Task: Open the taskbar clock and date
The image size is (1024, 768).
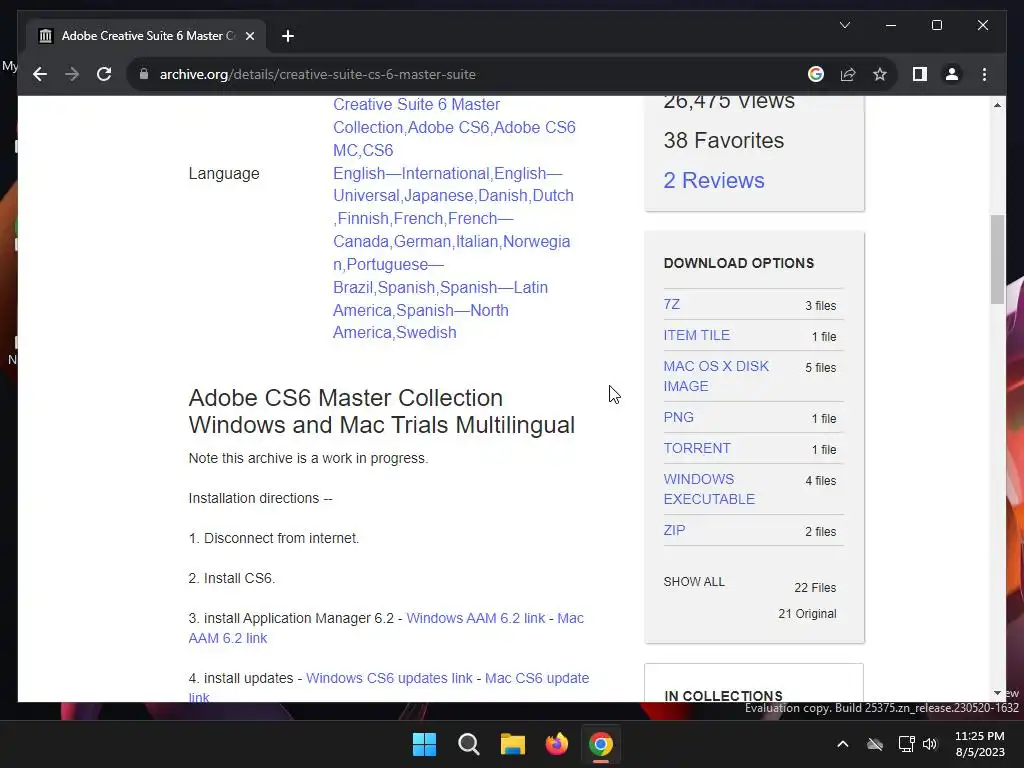Action: click(x=980, y=744)
